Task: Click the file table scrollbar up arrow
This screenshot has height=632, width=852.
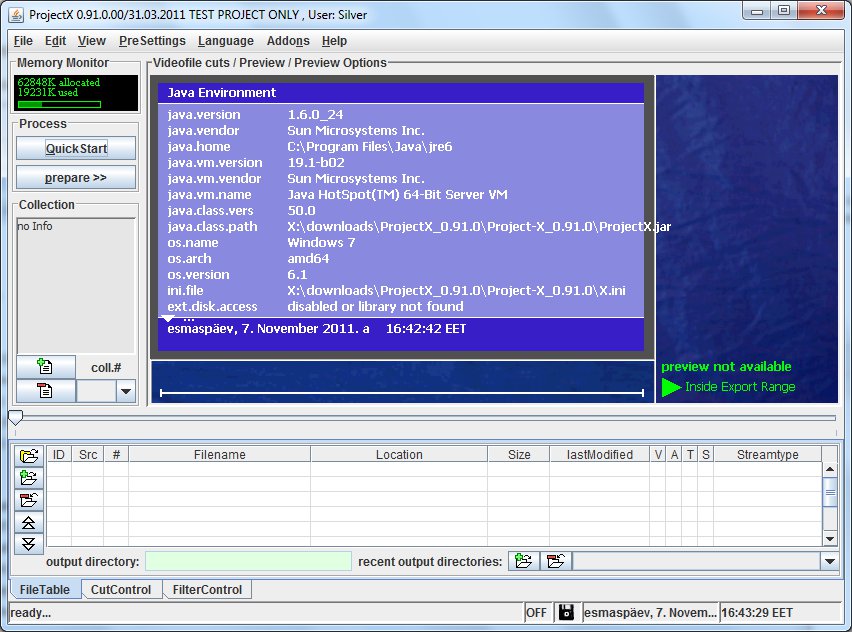Action: coord(830,469)
